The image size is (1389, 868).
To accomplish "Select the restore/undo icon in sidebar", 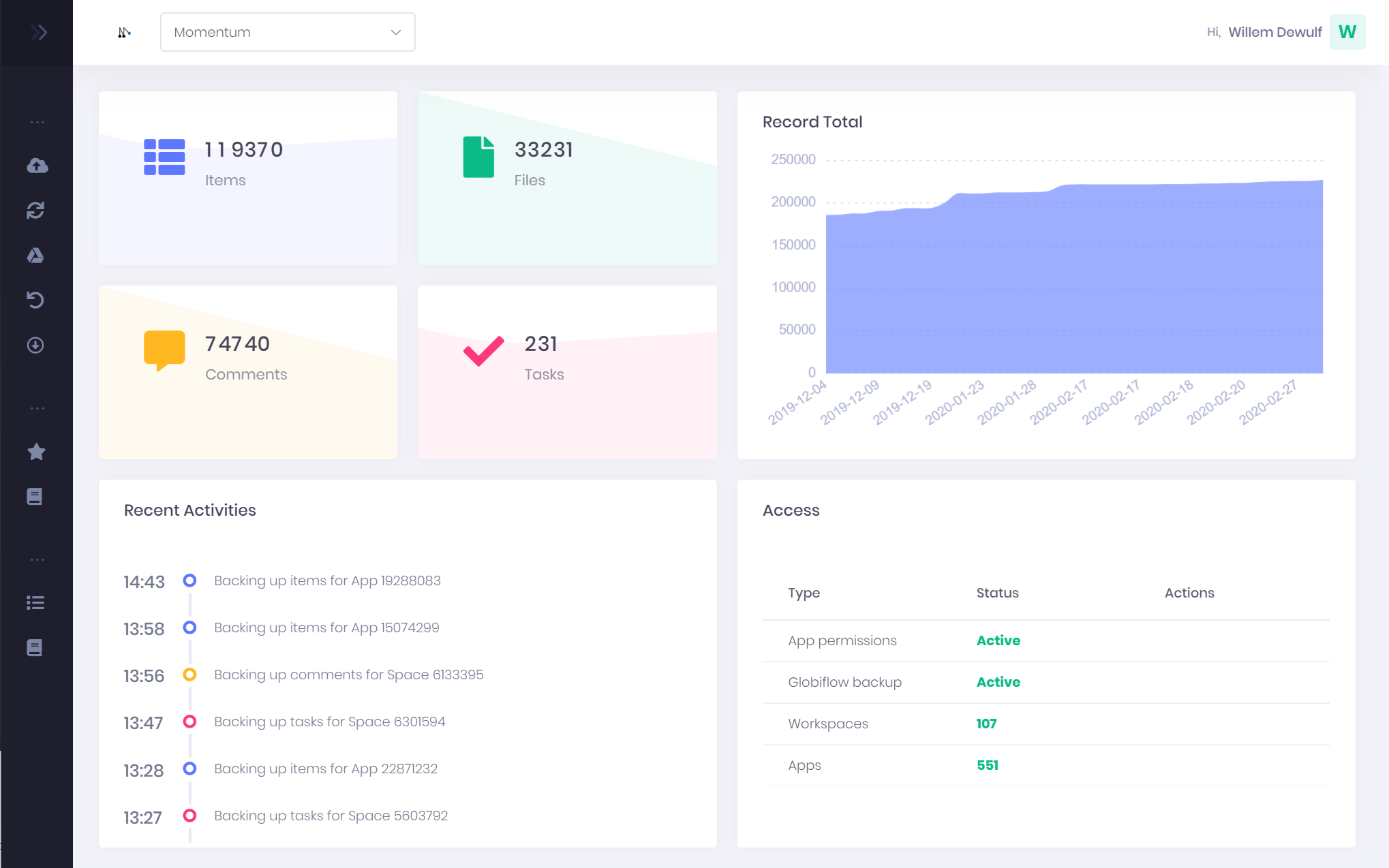I will coord(36,300).
